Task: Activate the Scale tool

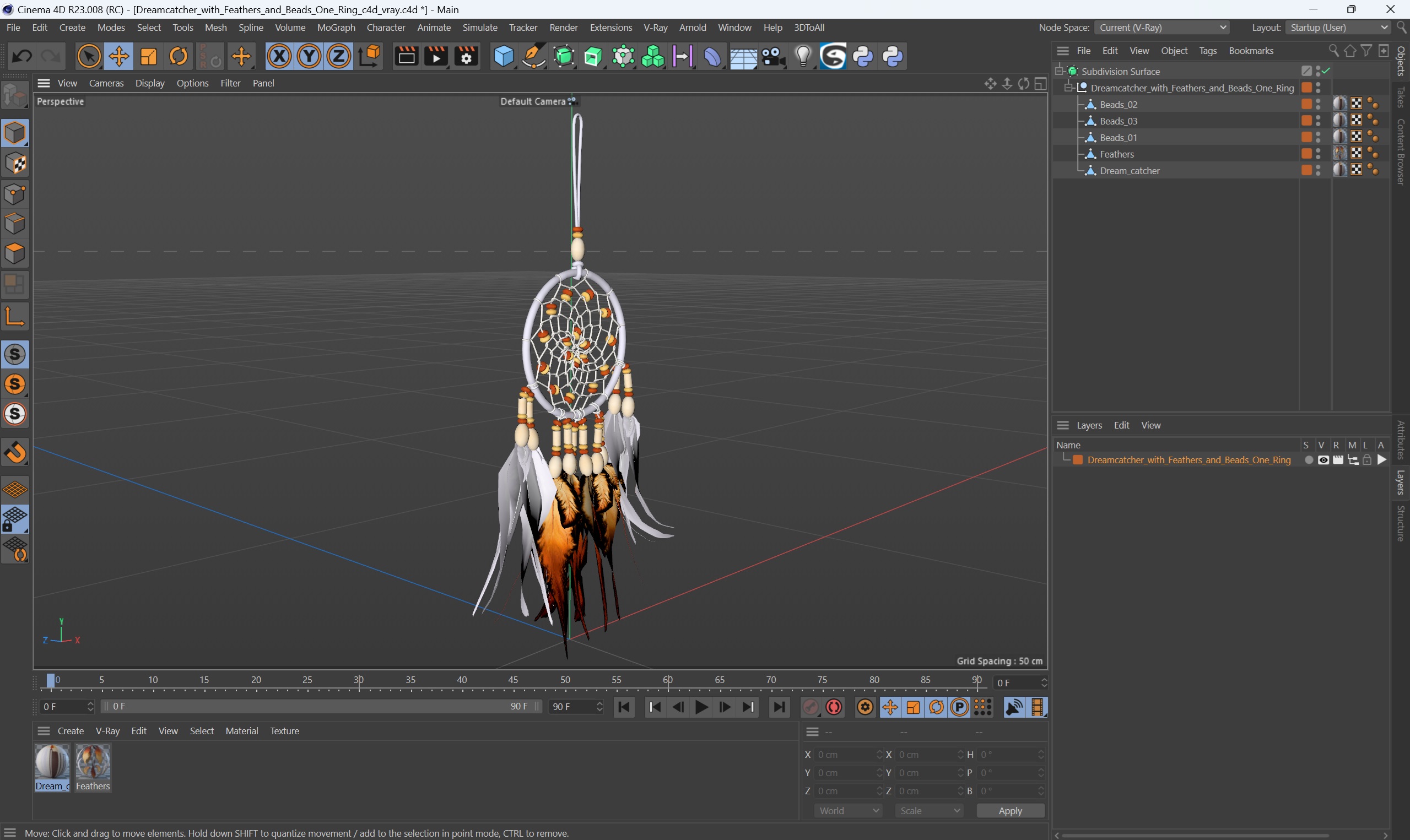Action: pos(149,57)
